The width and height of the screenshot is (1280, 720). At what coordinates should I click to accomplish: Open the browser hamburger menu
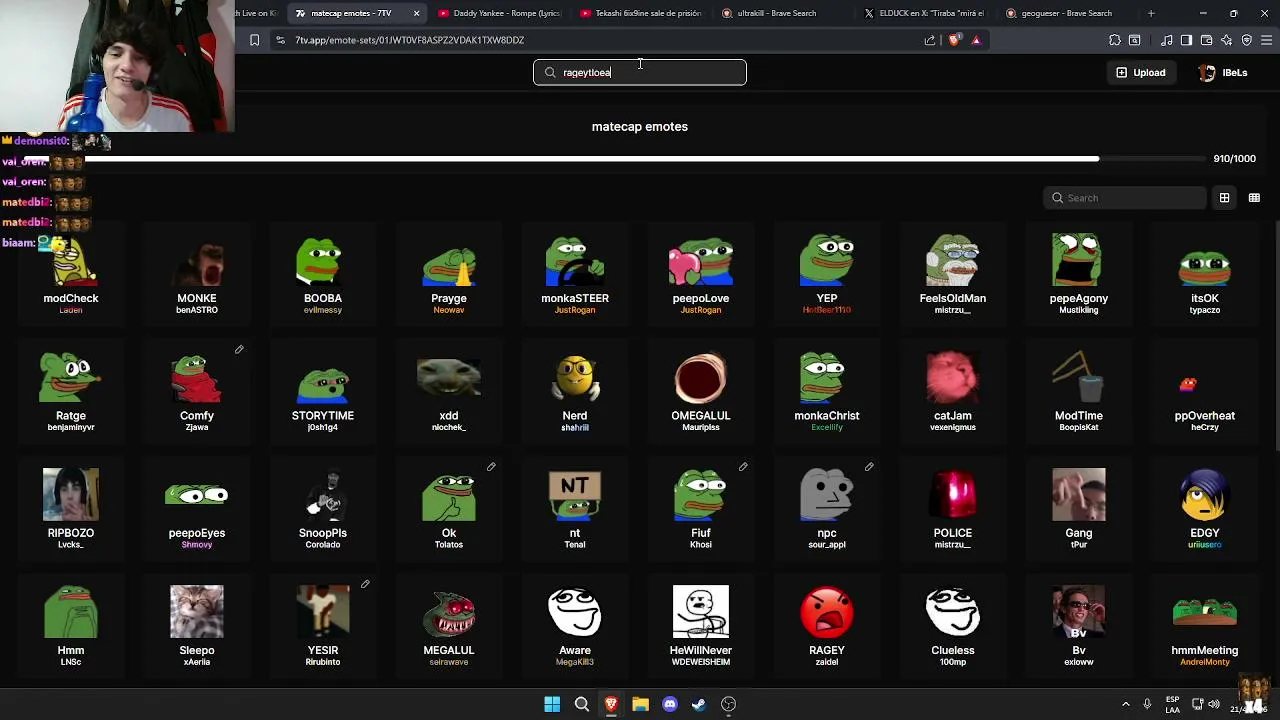[x=1267, y=40]
